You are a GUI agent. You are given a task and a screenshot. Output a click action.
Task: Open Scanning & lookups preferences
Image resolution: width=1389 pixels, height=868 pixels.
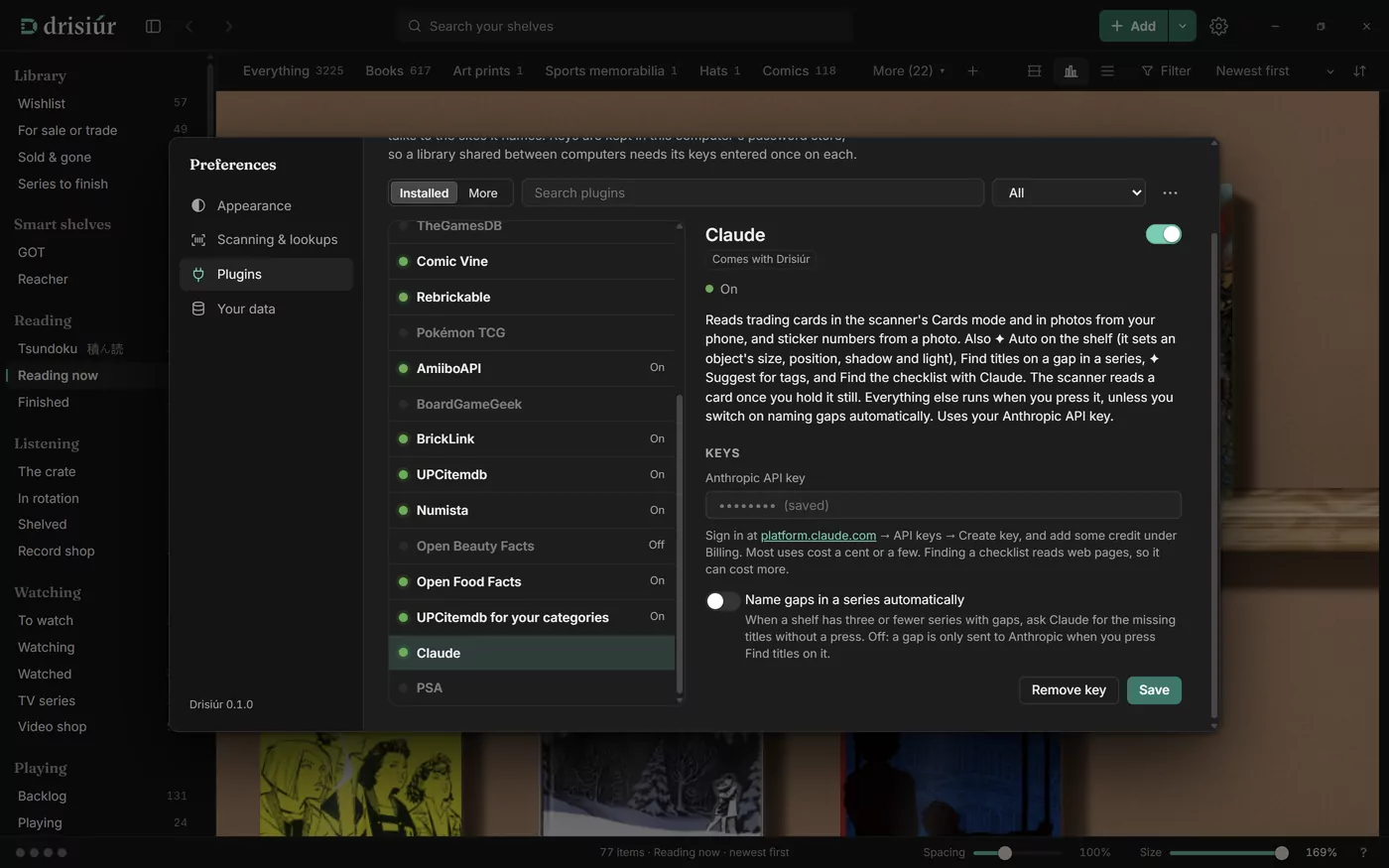(266, 239)
